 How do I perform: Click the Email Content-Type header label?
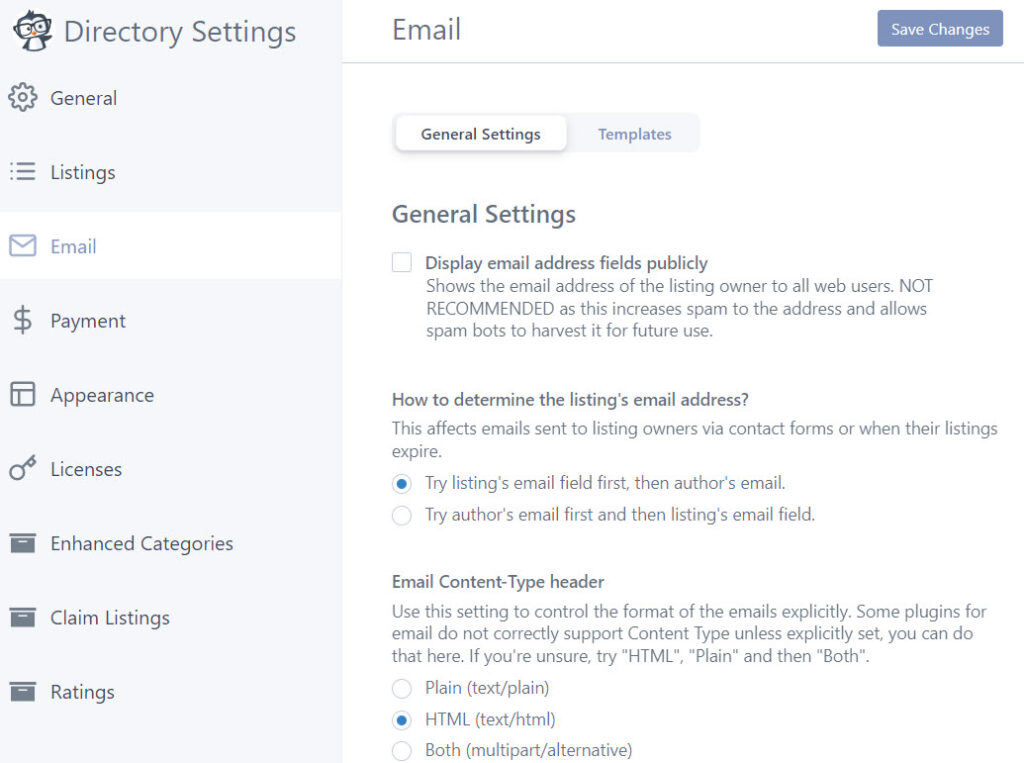coord(498,581)
